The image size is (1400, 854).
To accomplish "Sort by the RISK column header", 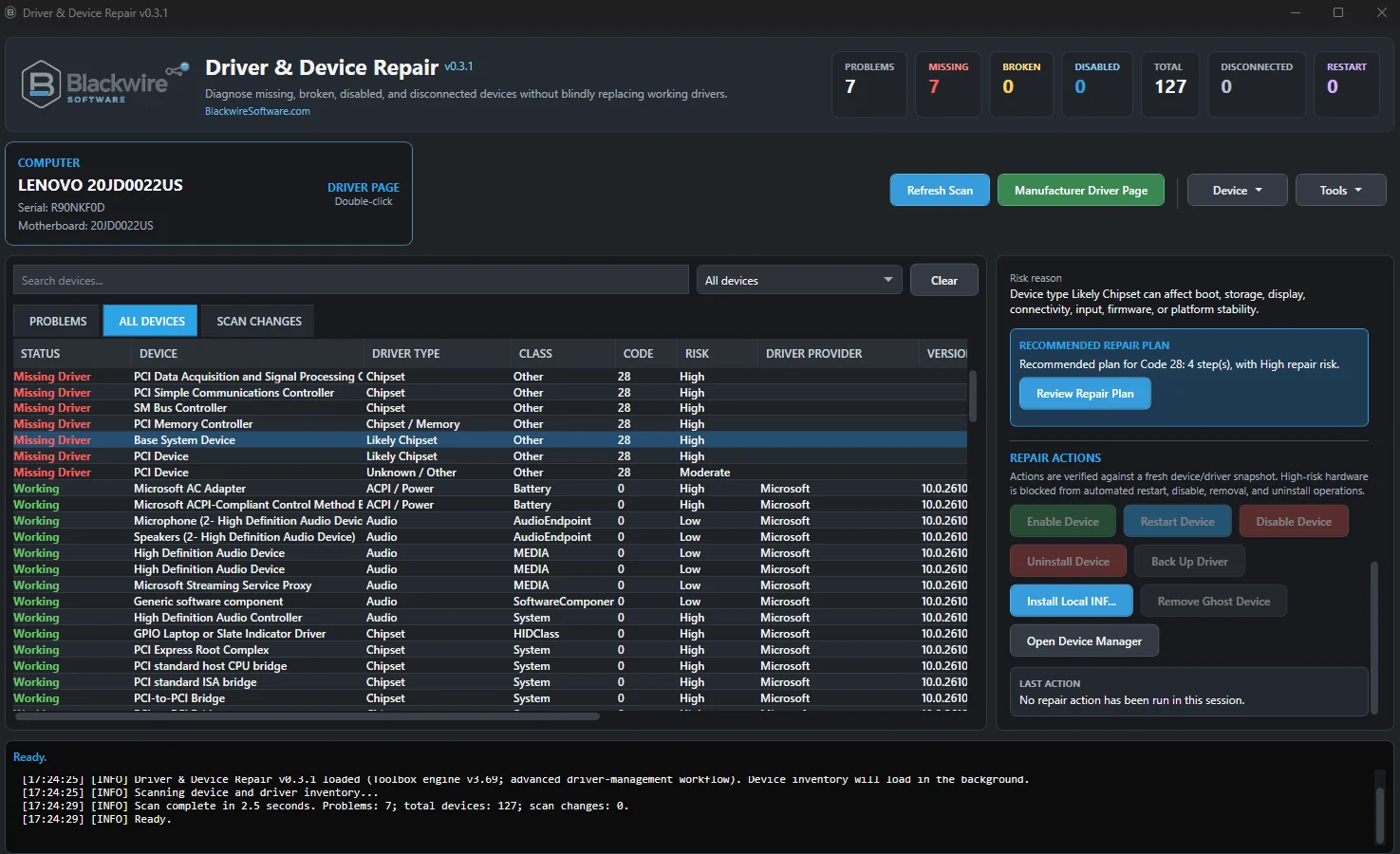I will [716, 353].
